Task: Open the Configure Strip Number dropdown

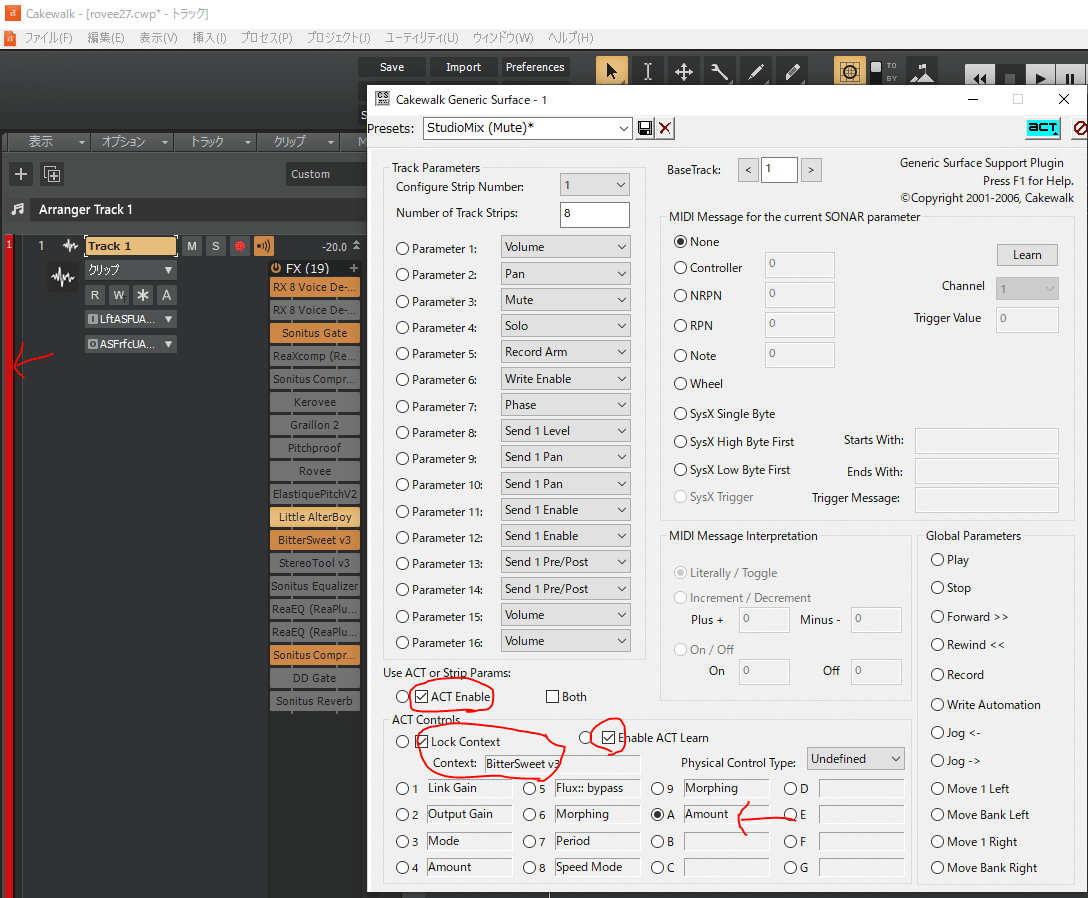Action: (595, 185)
